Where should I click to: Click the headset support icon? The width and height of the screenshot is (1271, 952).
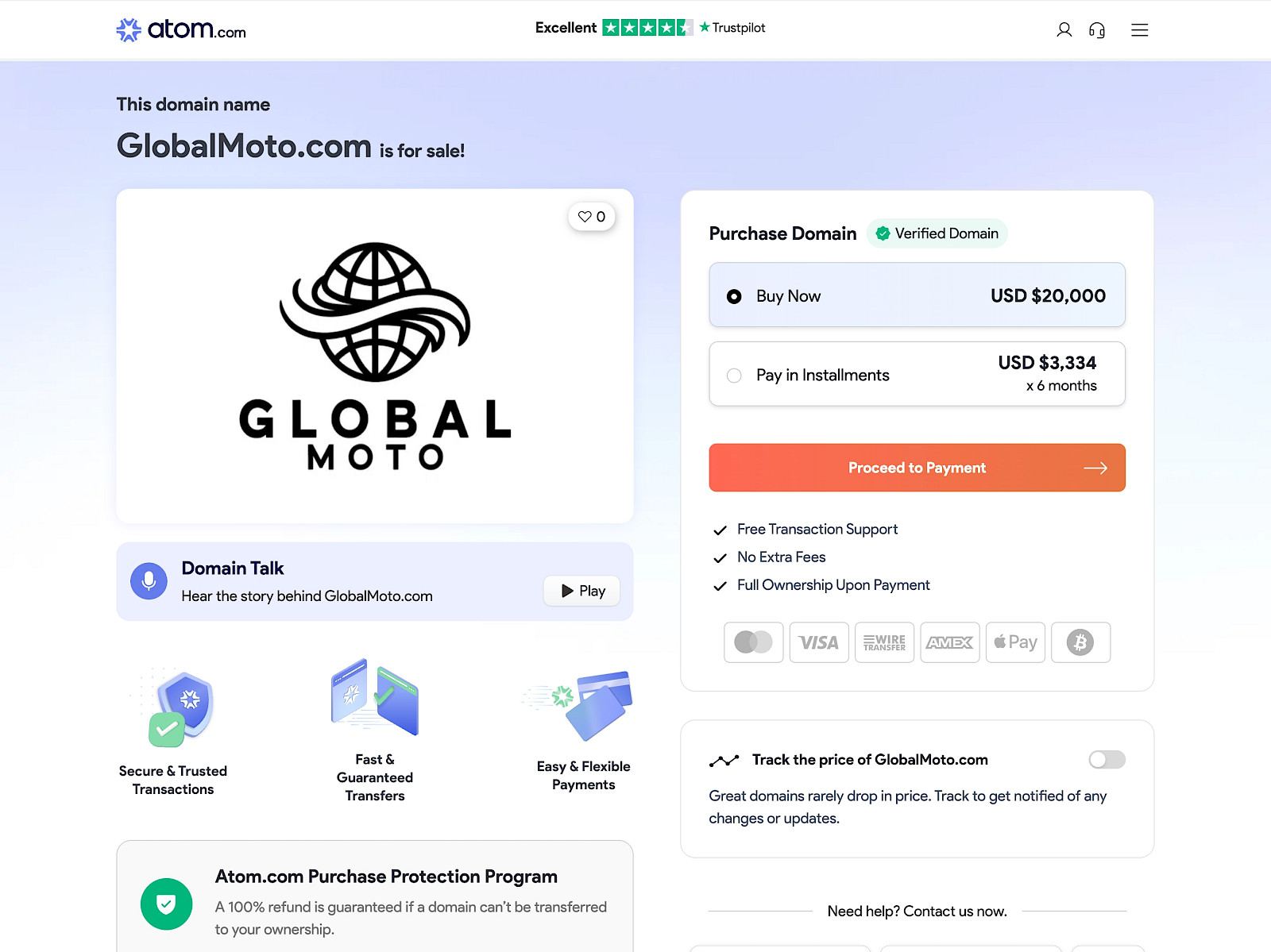click(x=1097, y=29)
